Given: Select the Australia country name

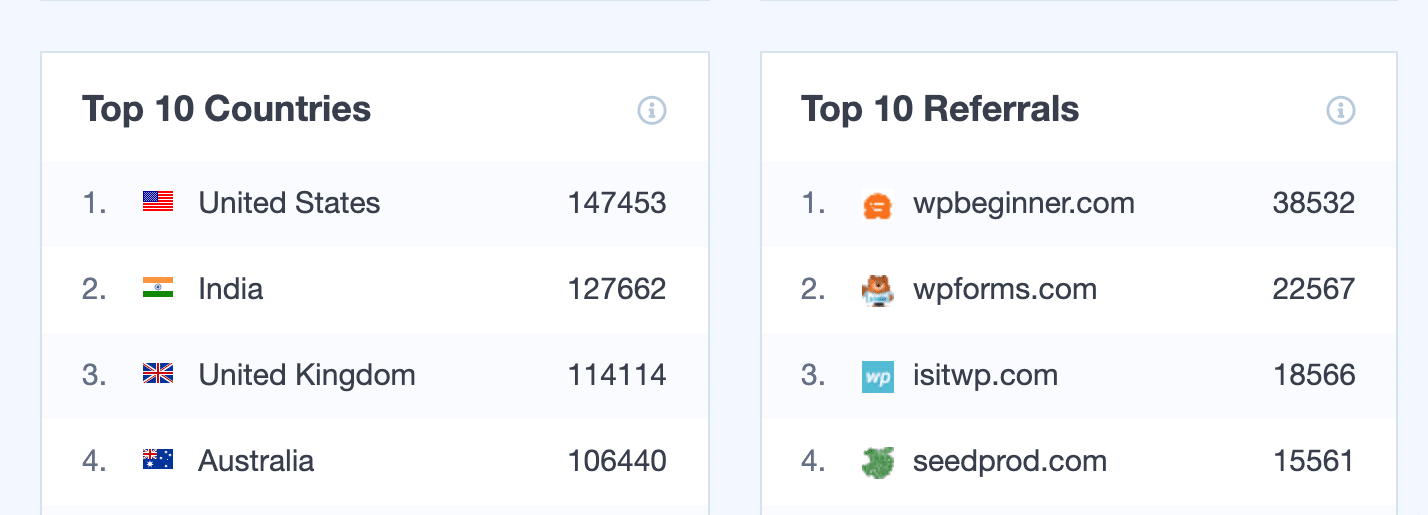Looking at the screenshot, I should coord(256,461).
